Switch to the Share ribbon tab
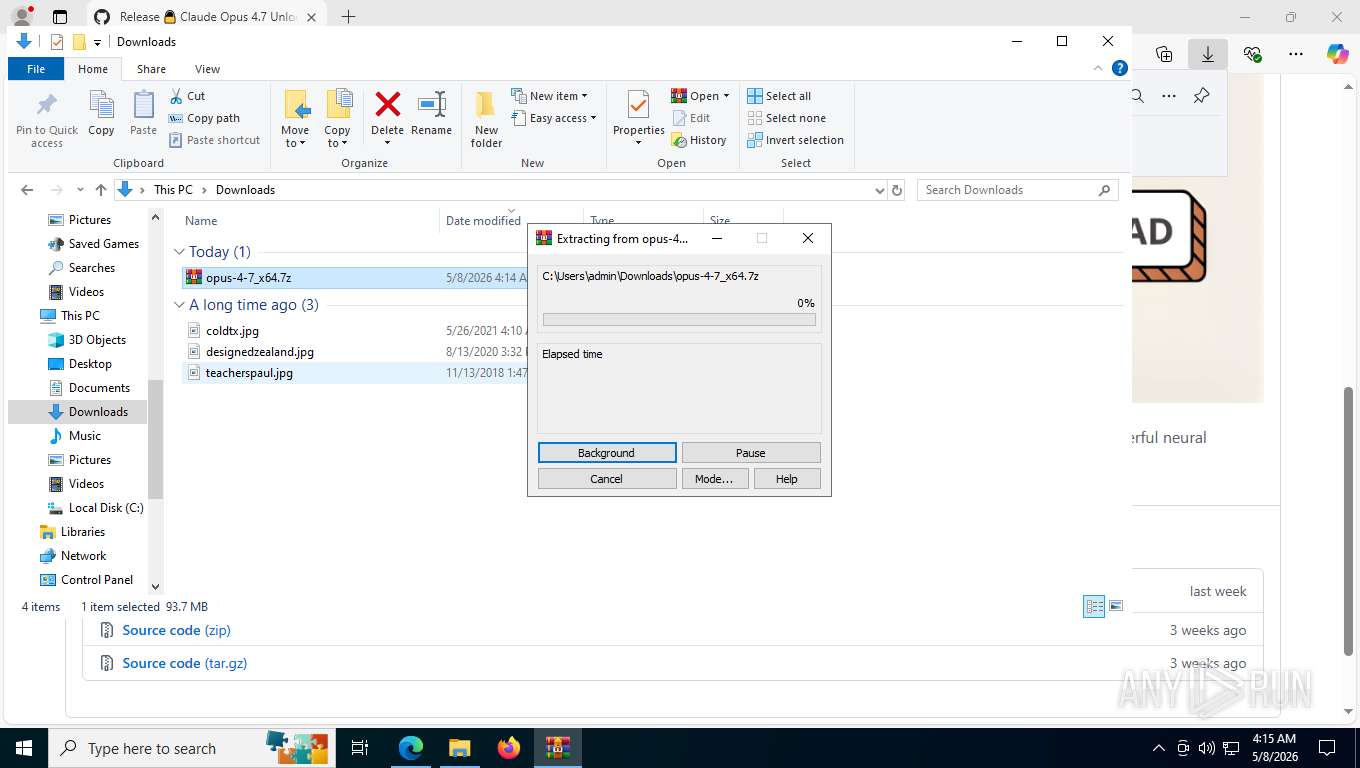This screenshot has width=1360, height=768. tap(152, 69)
